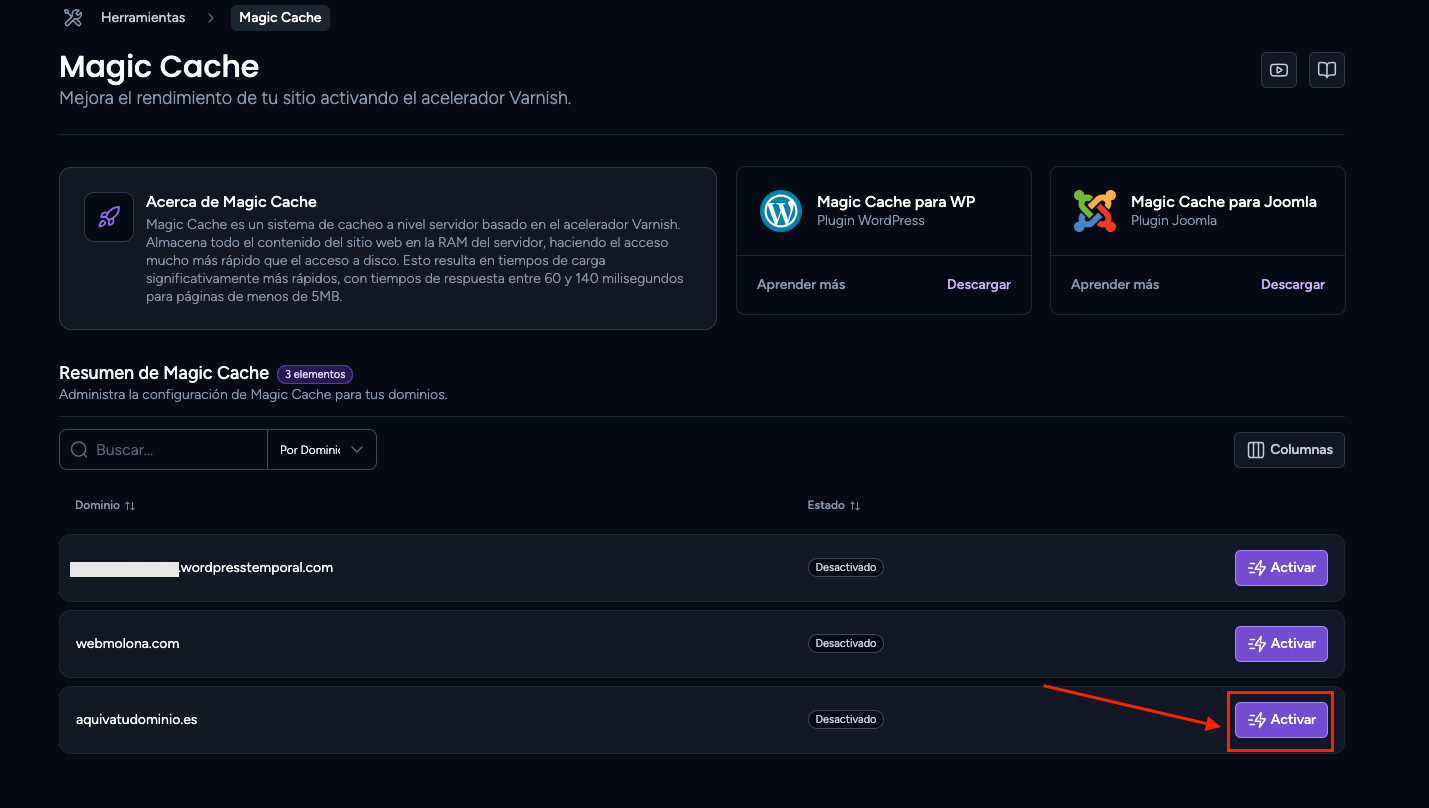Sort by Estado column arrows

pyautogui.click(x=854, y=506)
